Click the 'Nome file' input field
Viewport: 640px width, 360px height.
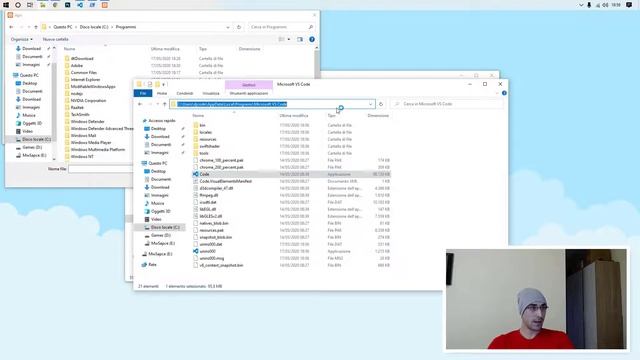pyautogui.click(x=101, y=169)
